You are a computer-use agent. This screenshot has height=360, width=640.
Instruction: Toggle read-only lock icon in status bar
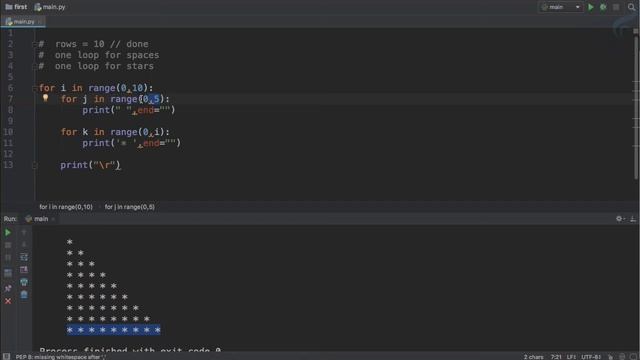610,357
